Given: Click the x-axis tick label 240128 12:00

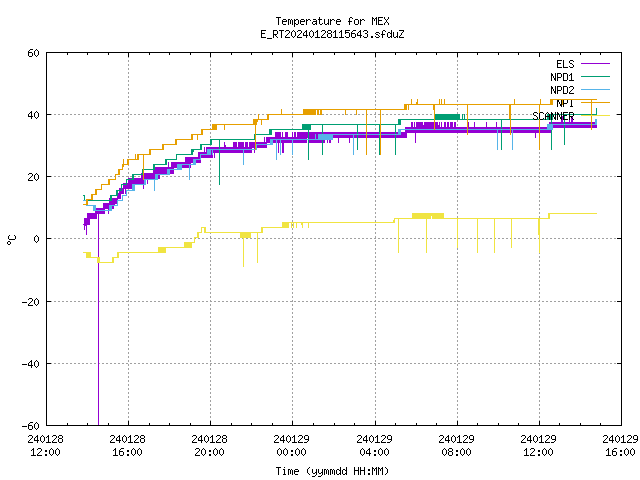Looking at the screenshot, I should pos(45,446).
